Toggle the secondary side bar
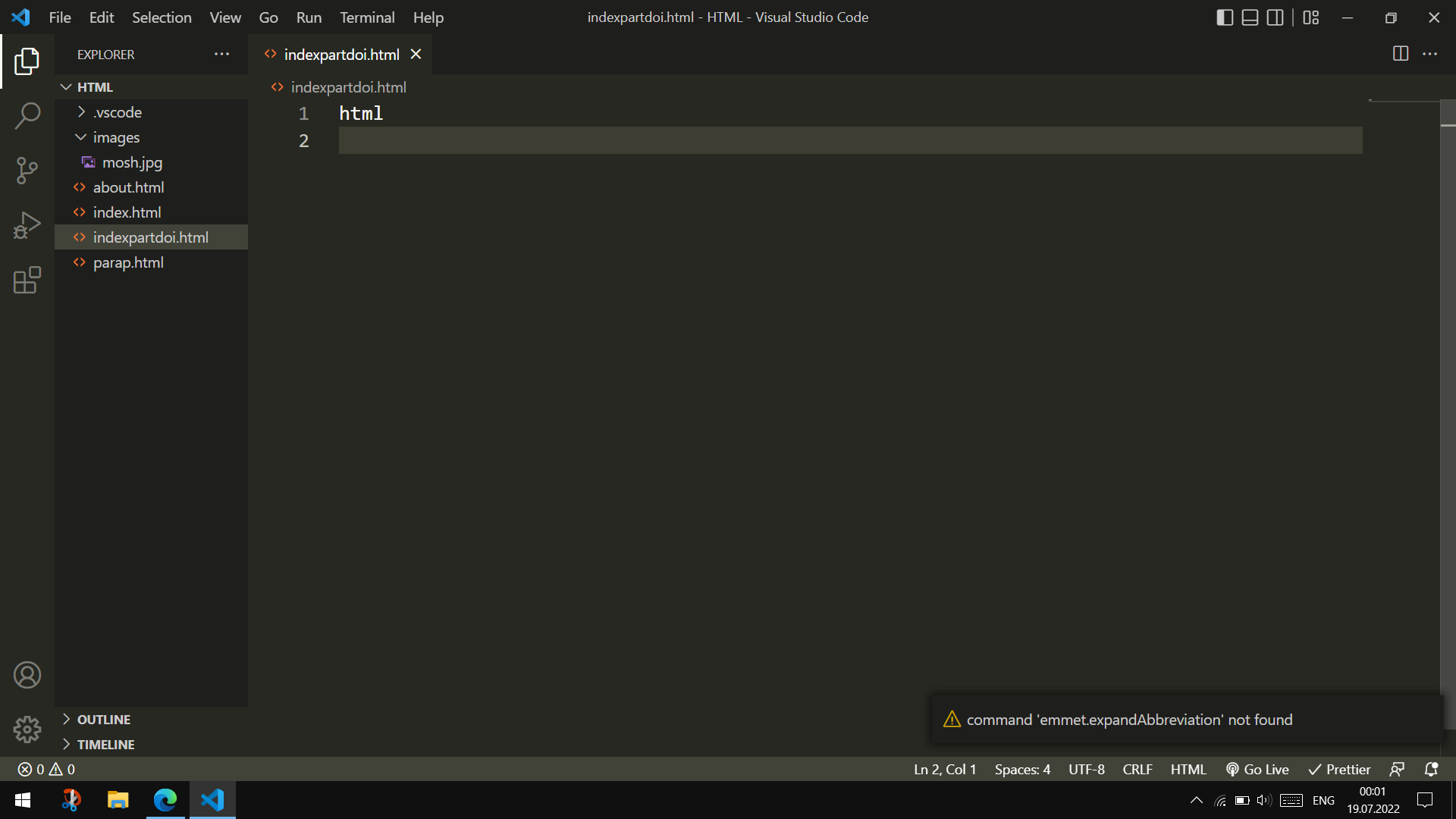 coord(1275,17)
